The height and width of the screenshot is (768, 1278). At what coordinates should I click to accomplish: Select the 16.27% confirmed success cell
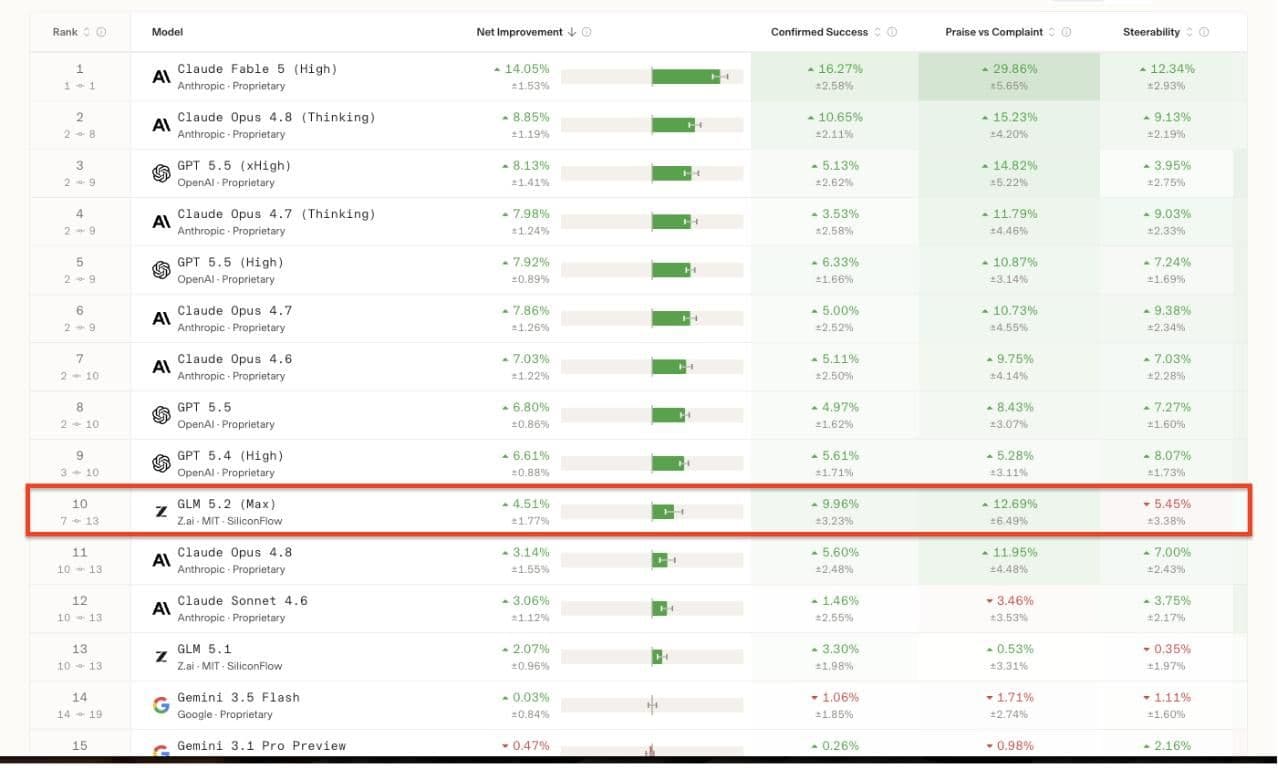[x=835, y=77]
